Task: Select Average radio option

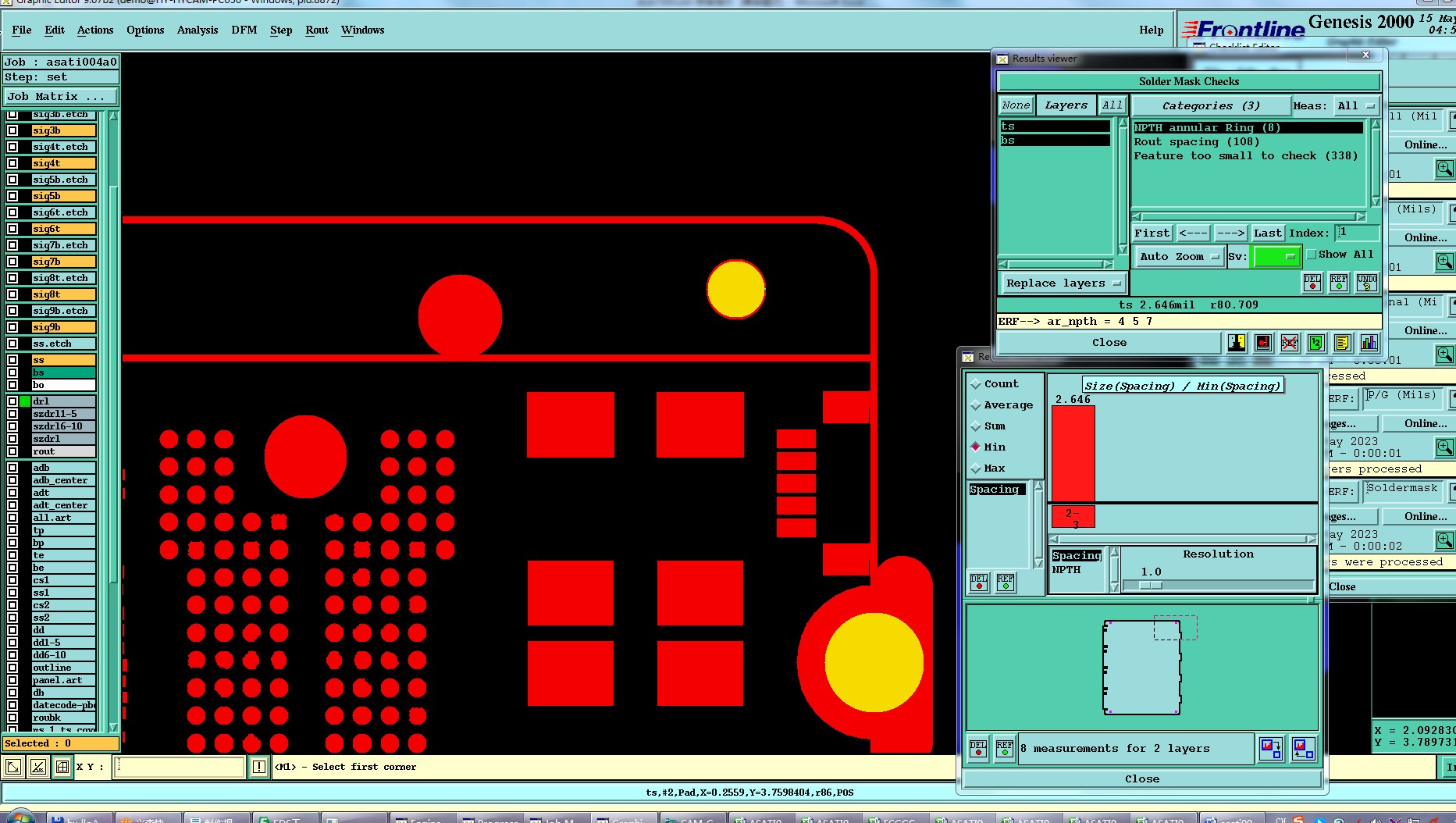Action: click(976, 405)
